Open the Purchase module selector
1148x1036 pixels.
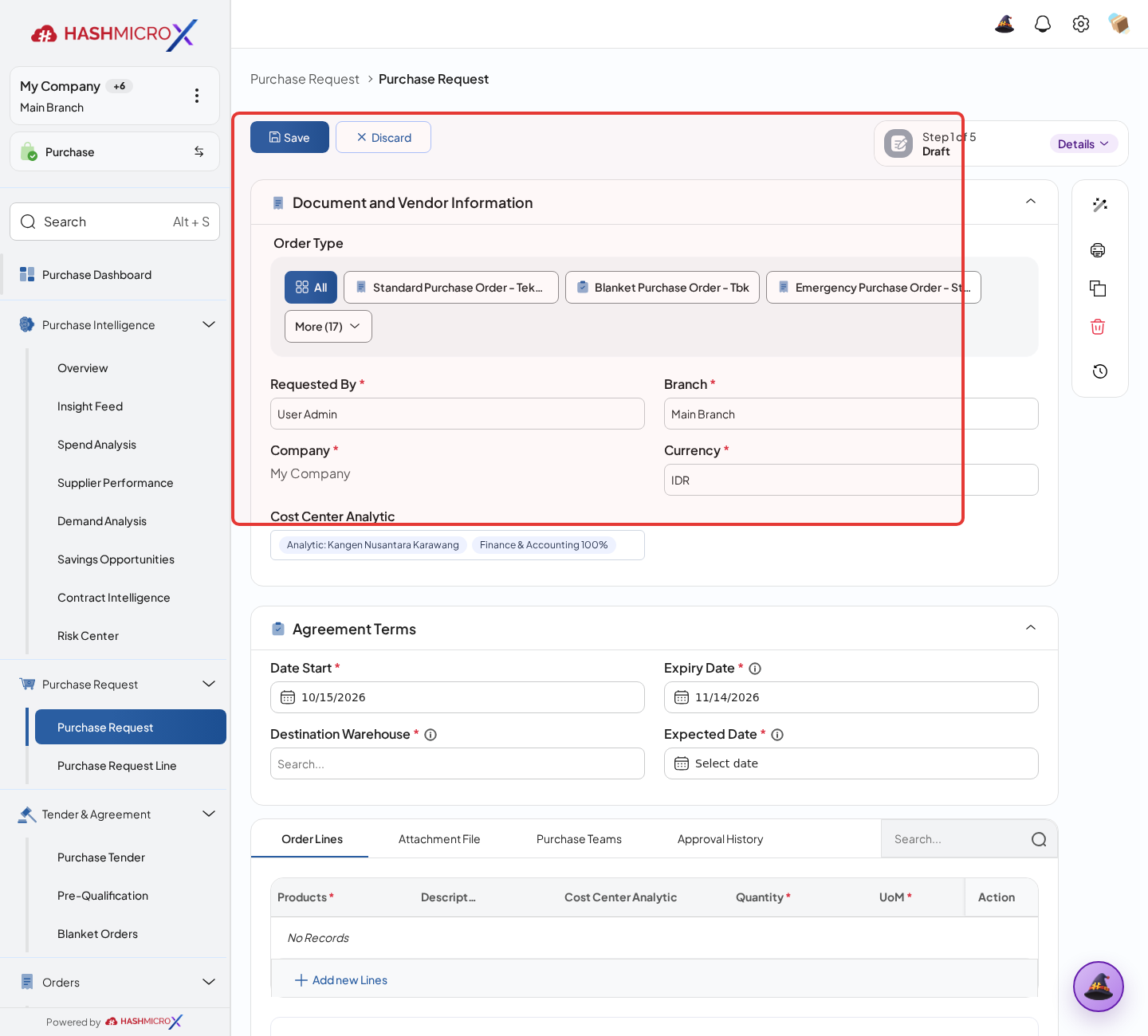click(x=115, y=151)
